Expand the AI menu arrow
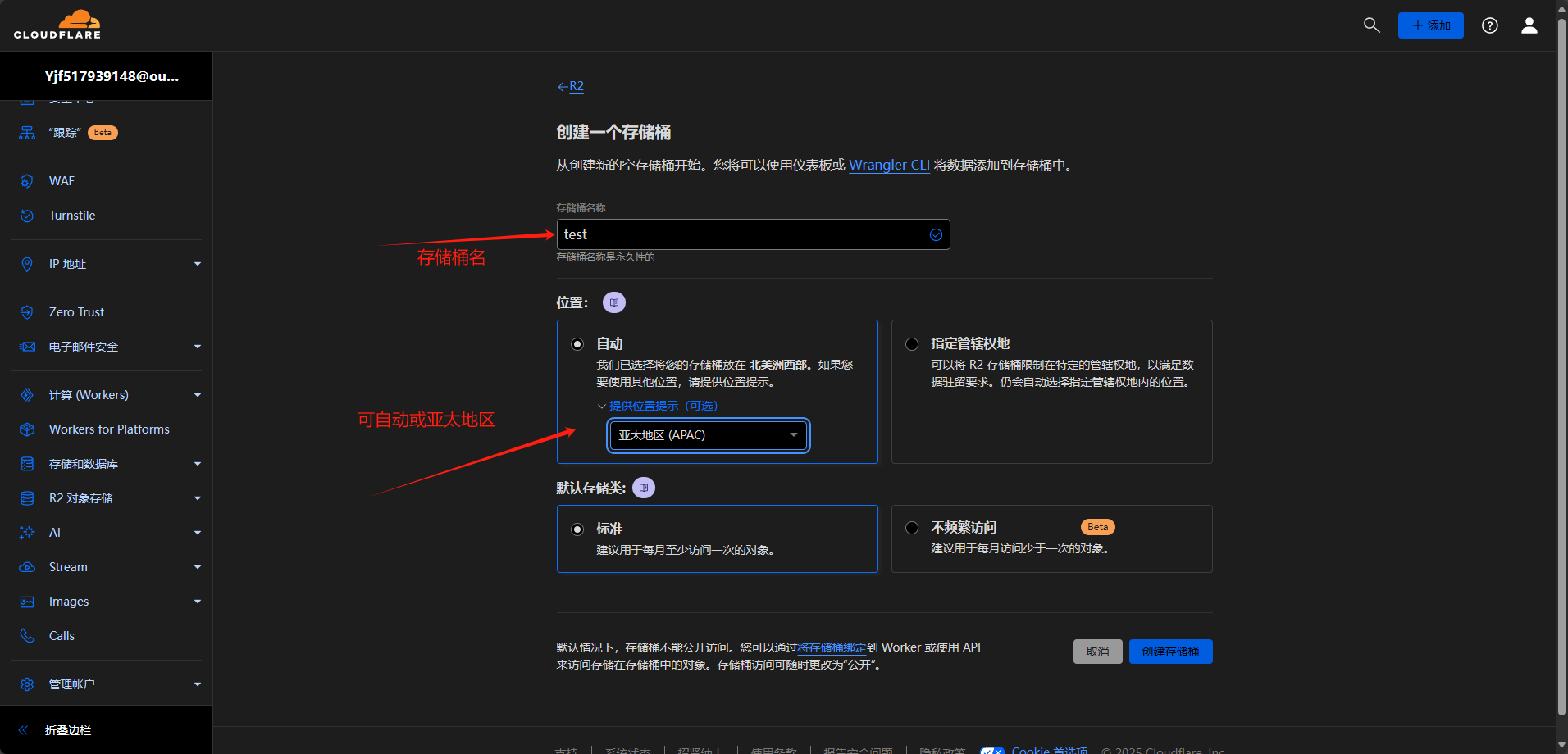The height and width of the screenshot is (754, 1568). tap(198, 533)
